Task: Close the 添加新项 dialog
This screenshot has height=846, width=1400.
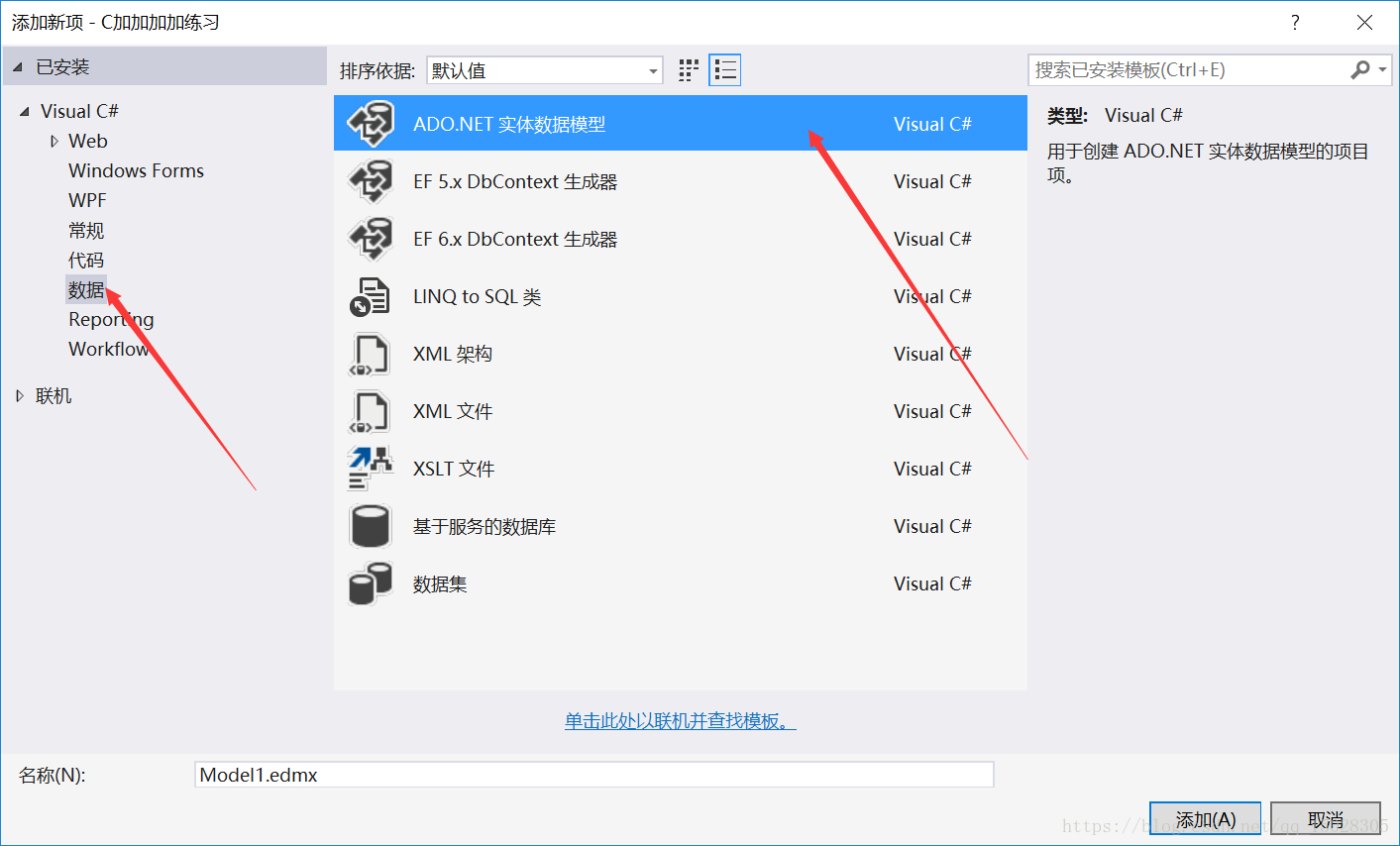Action: click(x=1364, y=22)
